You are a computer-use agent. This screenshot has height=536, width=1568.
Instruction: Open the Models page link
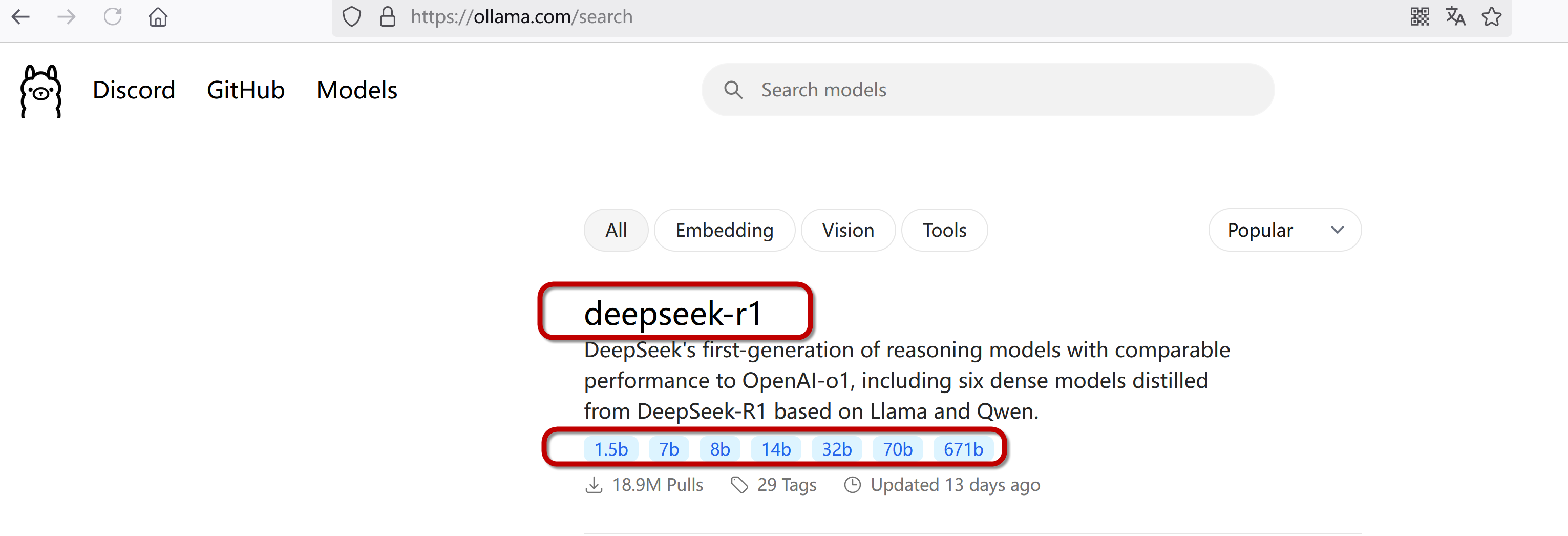[357, 90]
